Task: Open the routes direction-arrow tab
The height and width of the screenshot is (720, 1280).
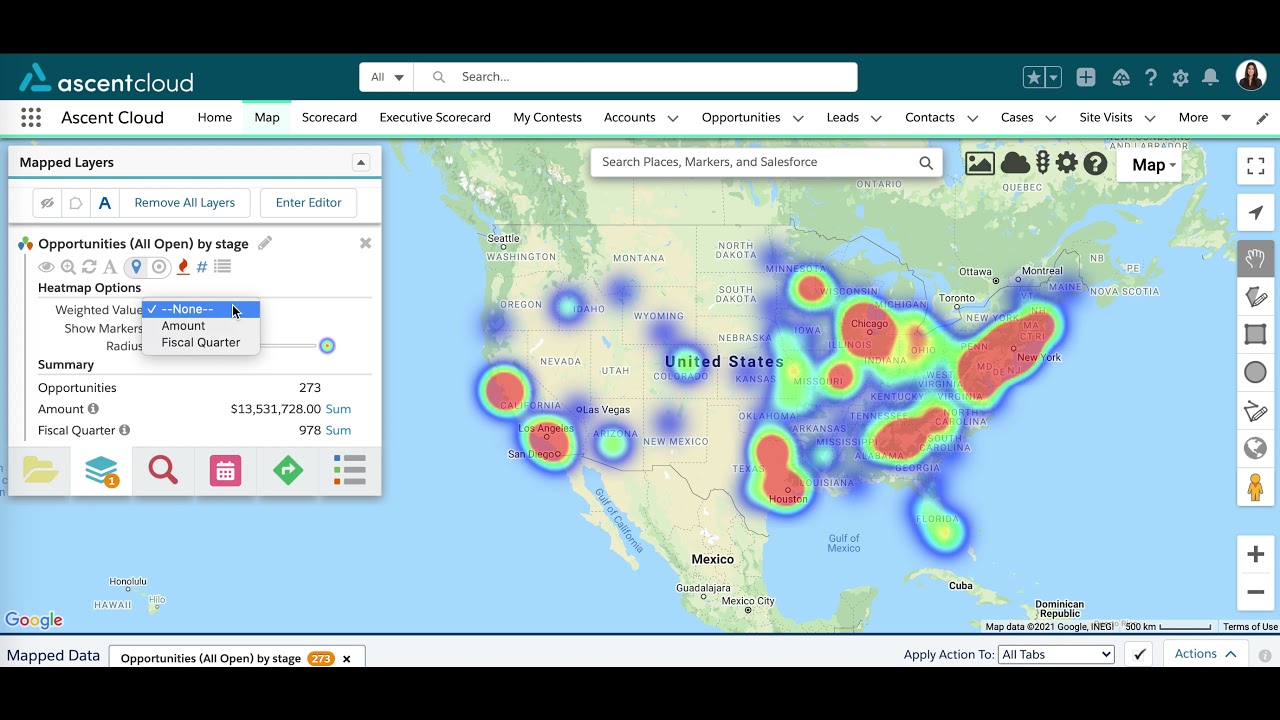Action: pyautogui.click(x=288, y=469)
